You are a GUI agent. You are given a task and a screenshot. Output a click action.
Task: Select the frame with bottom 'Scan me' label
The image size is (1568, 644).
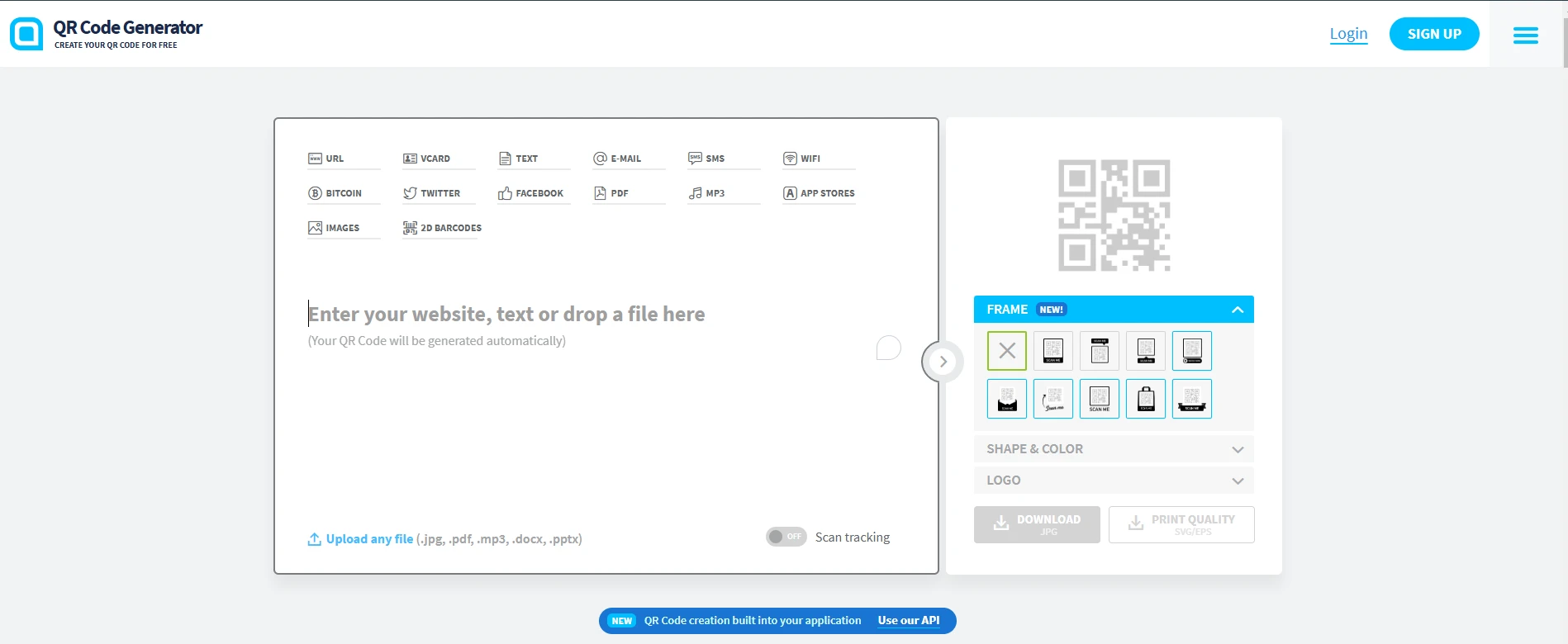coord(1052,351)
